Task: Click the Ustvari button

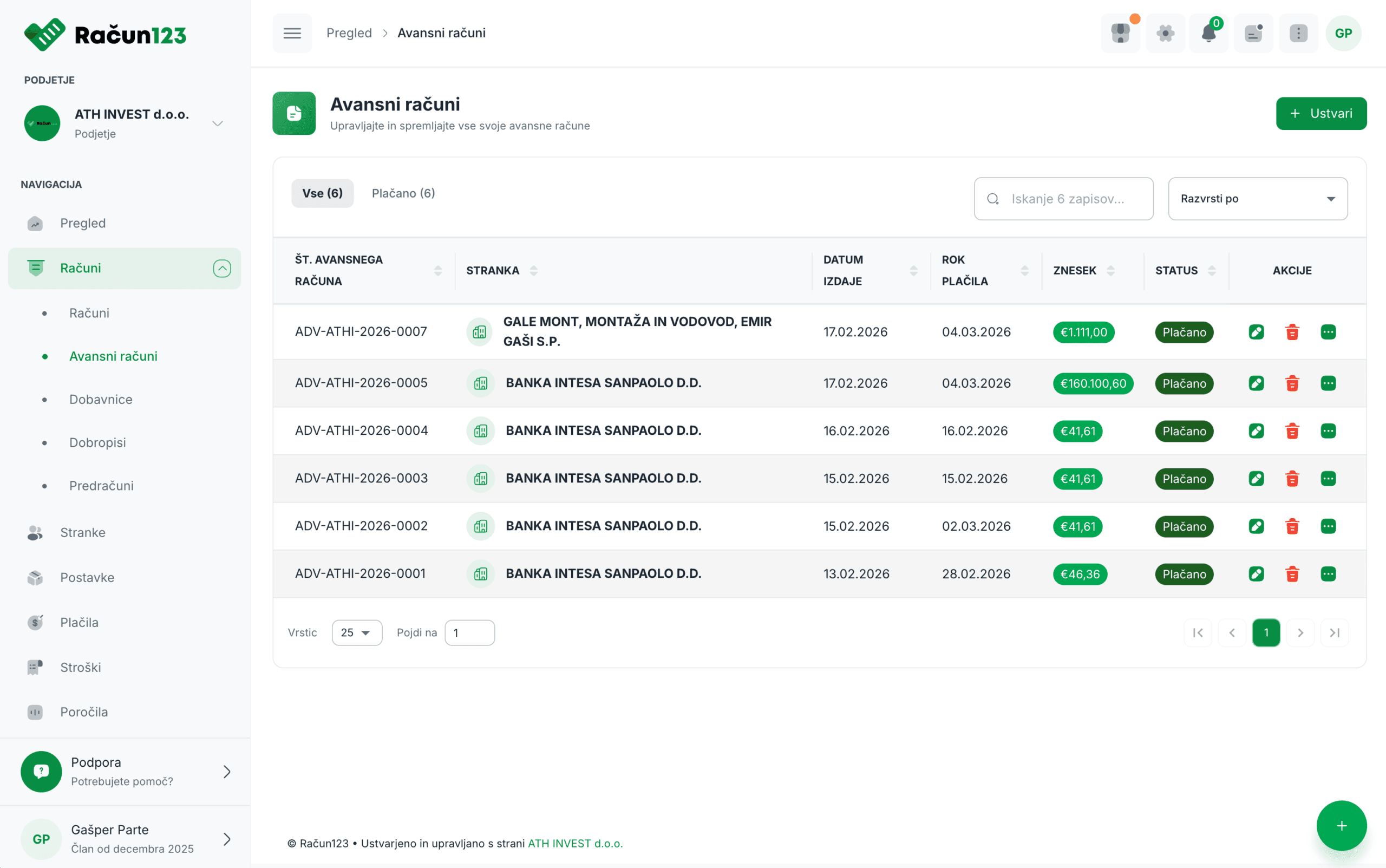Action: 1320,114
